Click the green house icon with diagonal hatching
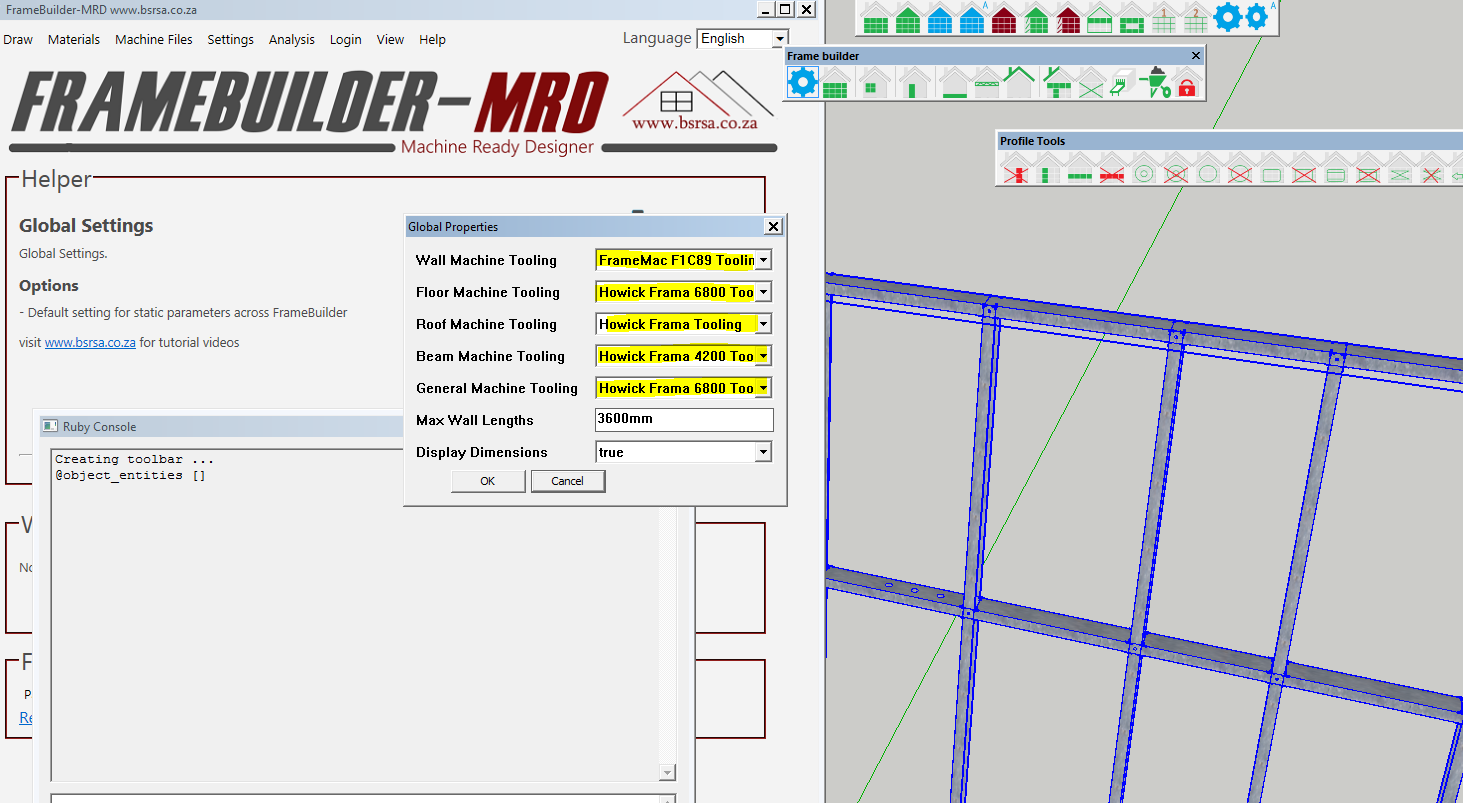The image size is (1463, 803). pos(1036,18)
